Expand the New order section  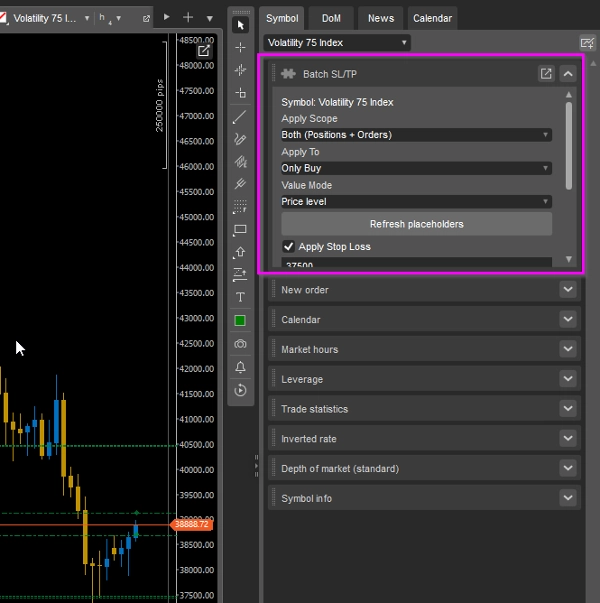coord(568,290)
